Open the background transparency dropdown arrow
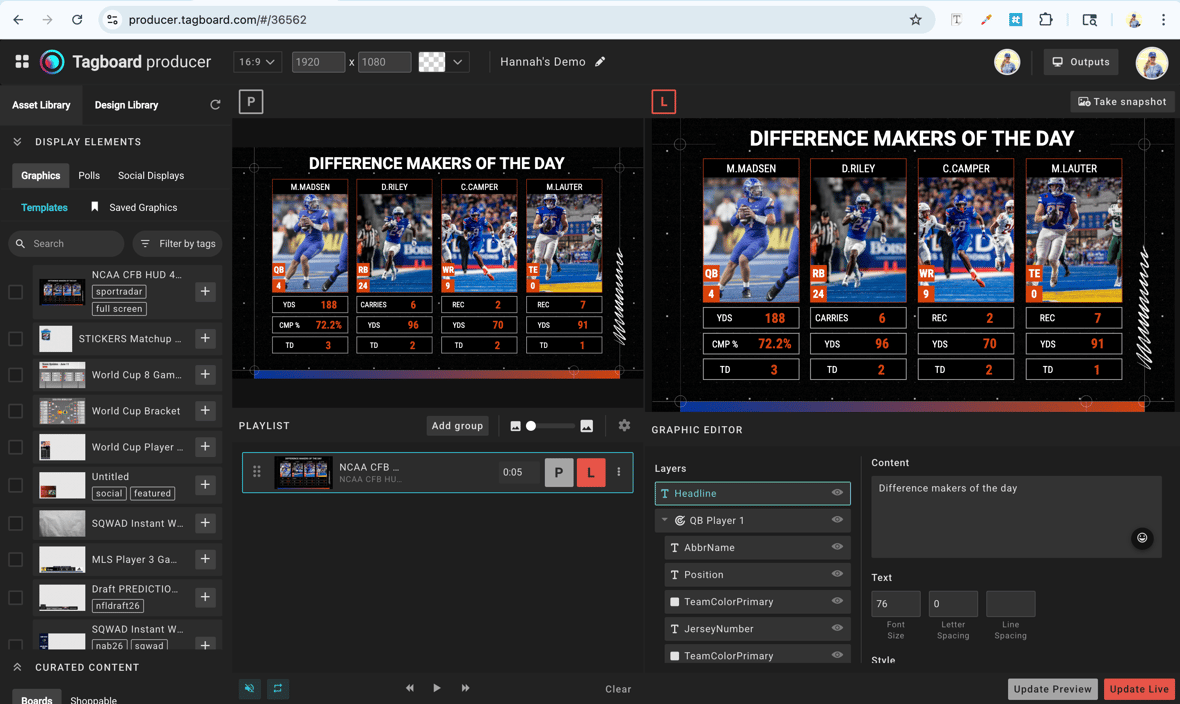This screenshot has width=1180, height=704. click(x=458, y=62)
